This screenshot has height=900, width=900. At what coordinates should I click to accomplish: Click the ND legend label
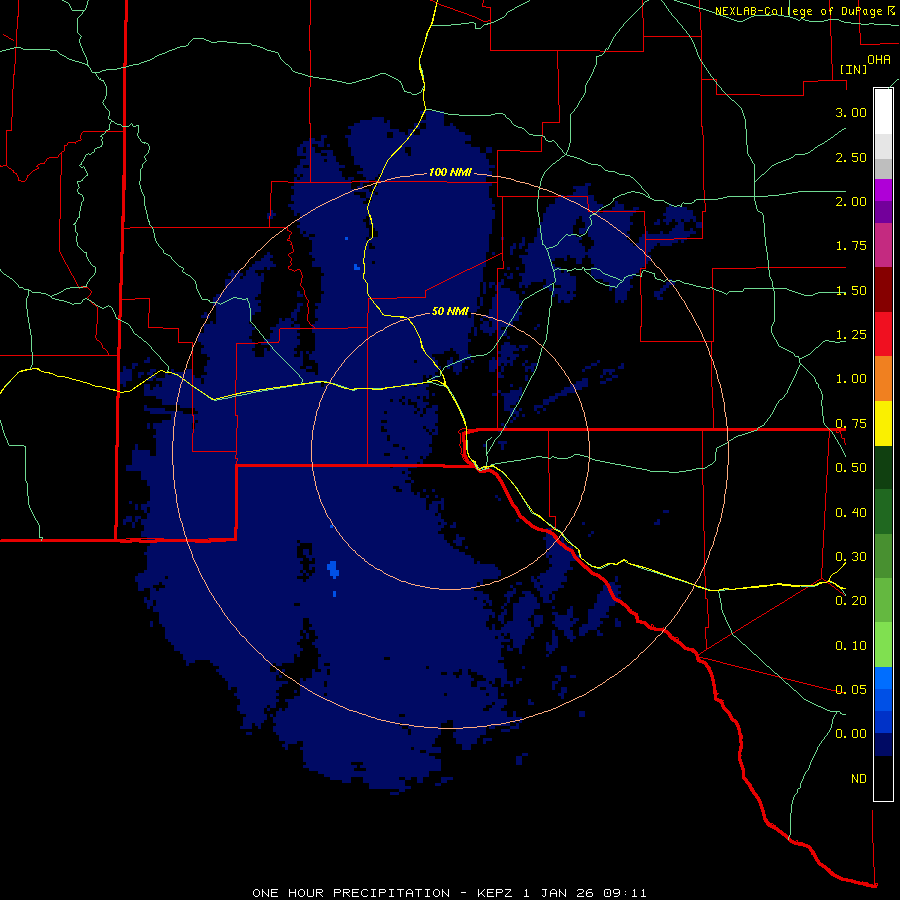point(859,779)
